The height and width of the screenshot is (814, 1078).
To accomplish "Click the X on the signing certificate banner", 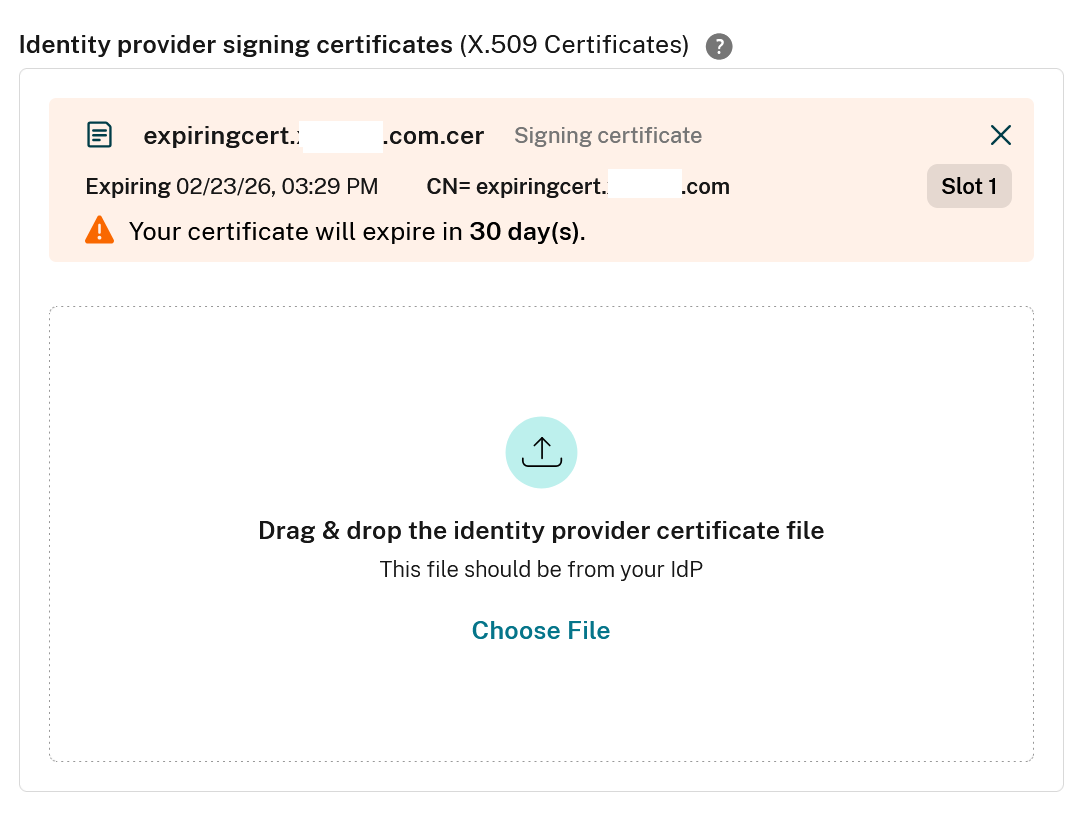I will pyautogui.click(x=1000, y=134).
